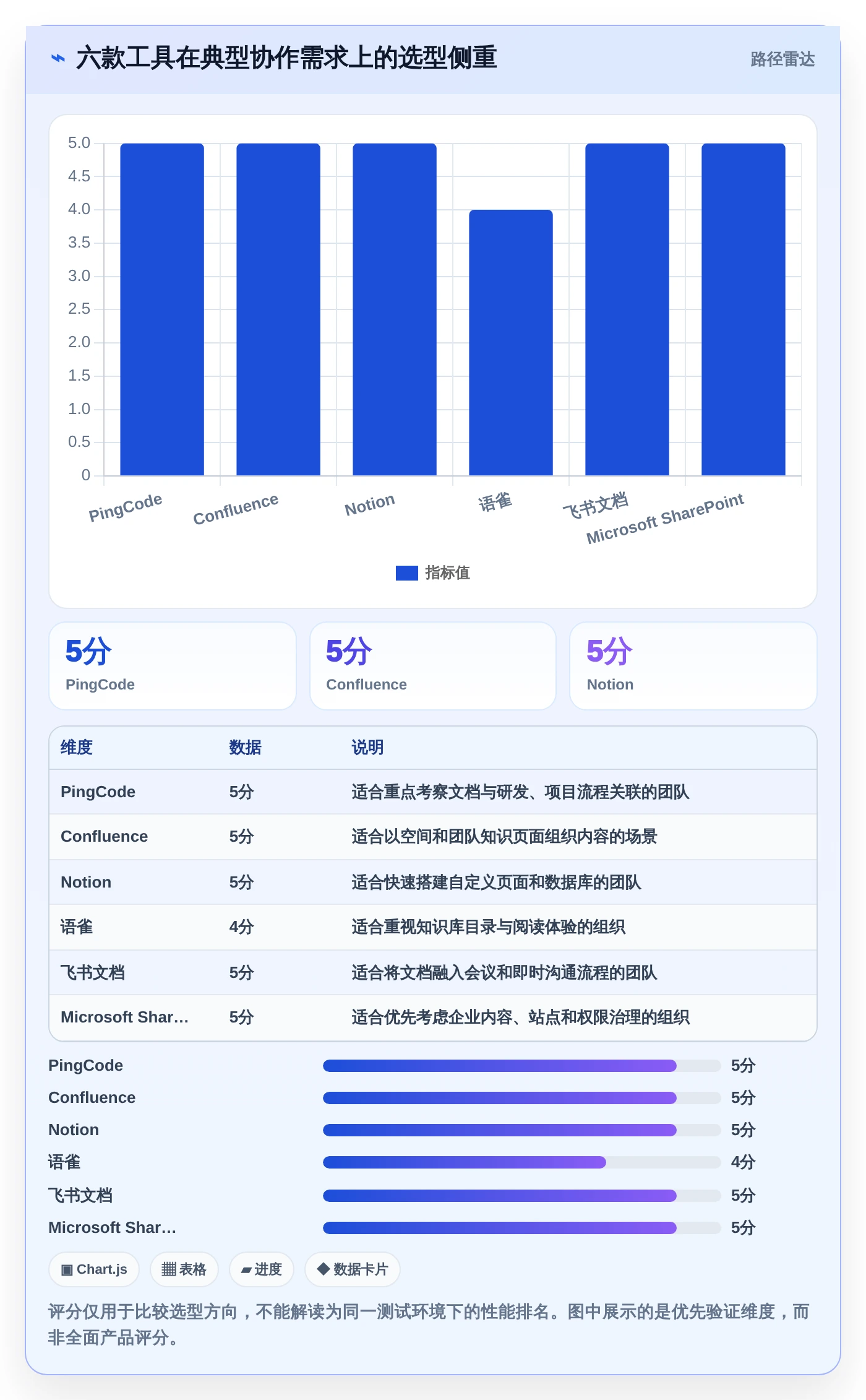Click the PingCode x-axis label
Screen dimensions: 866x1400
pyautogui.click(x=126, y=508)
